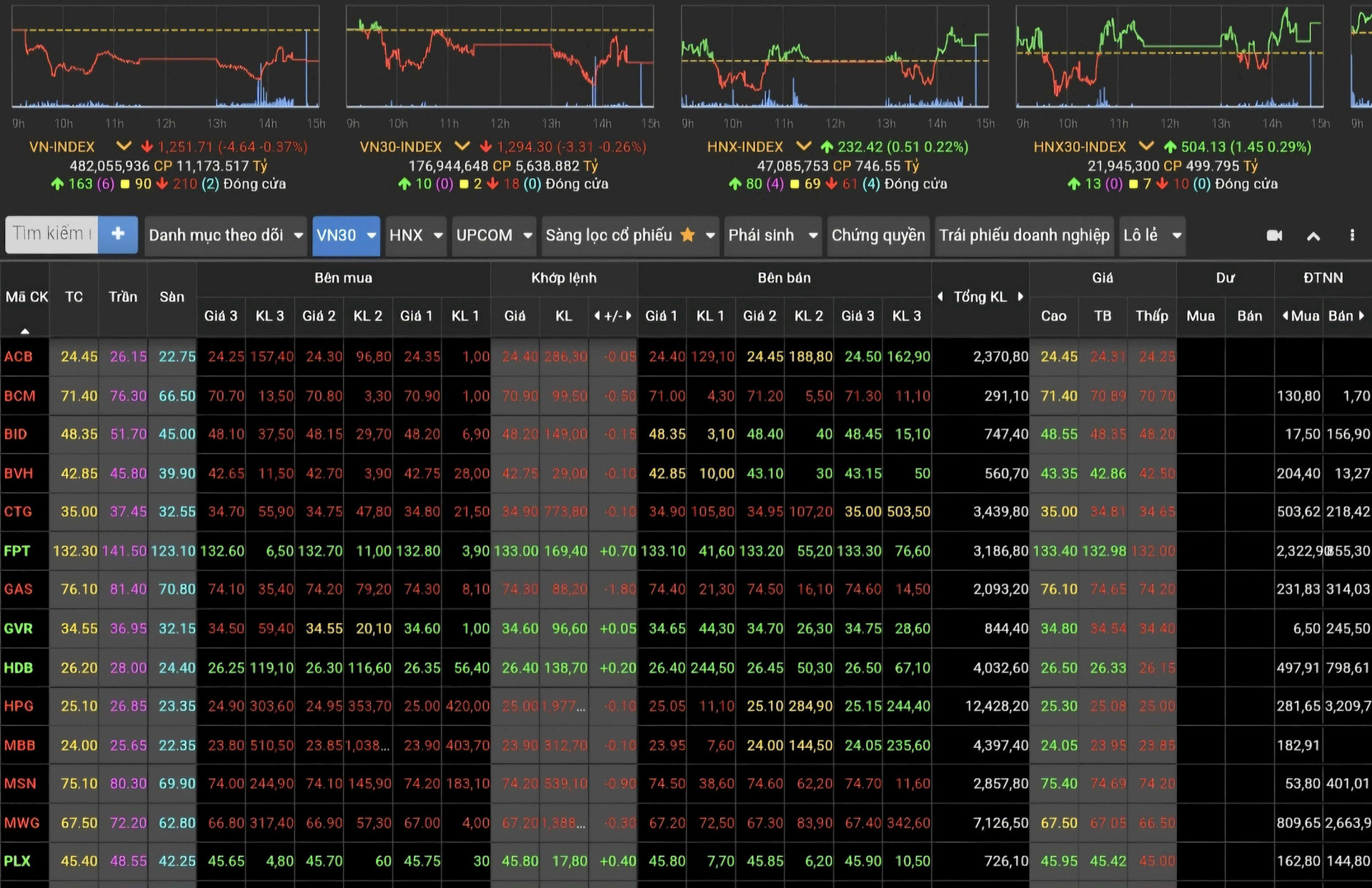Image resolution: width=1372 pixels, height=888 pixels.
Task: Click CTG total volume 3,439,80
Action: click(x=1000, y=512)
